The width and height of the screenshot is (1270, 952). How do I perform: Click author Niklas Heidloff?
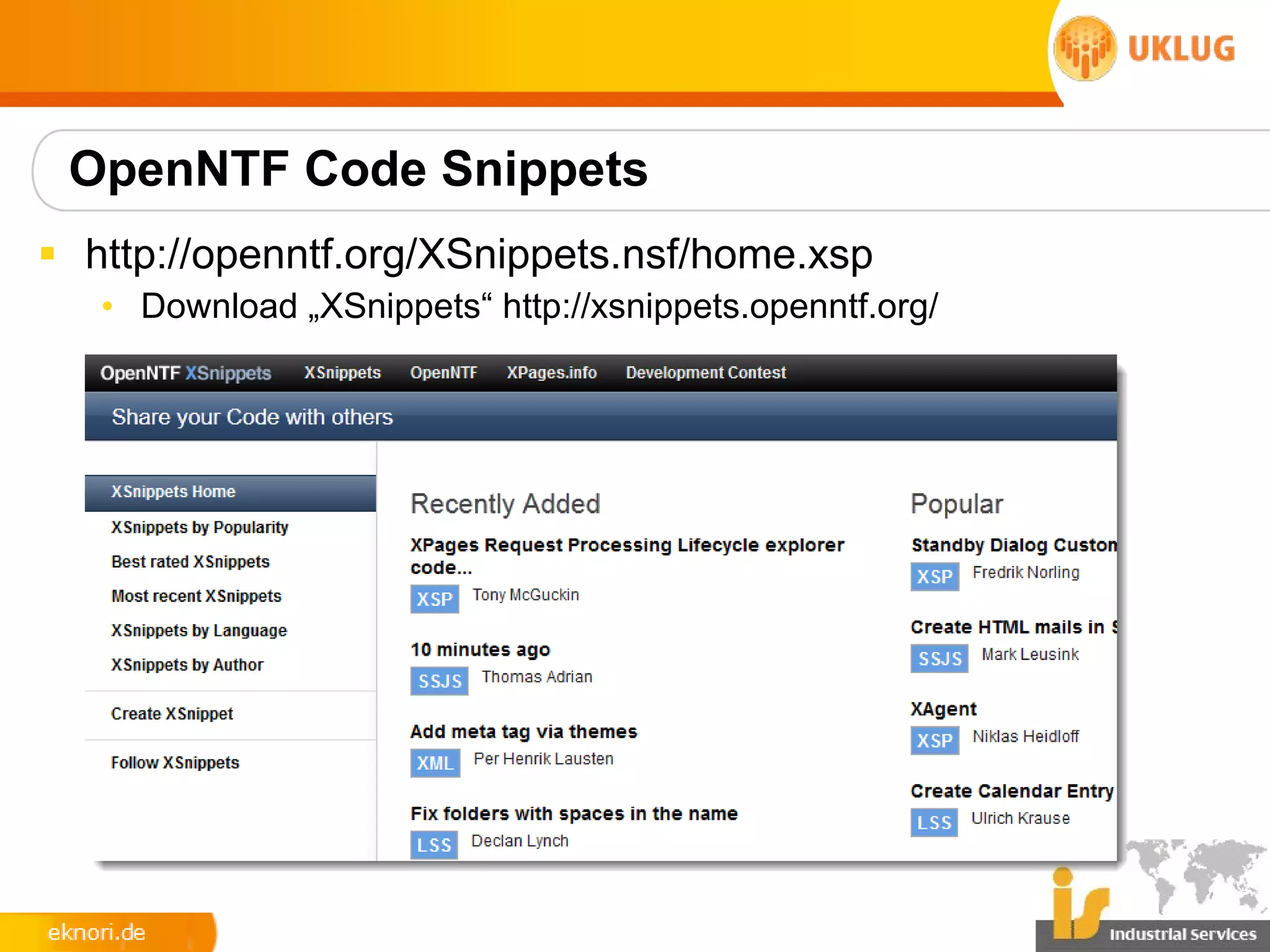(x=1026, y=736)
